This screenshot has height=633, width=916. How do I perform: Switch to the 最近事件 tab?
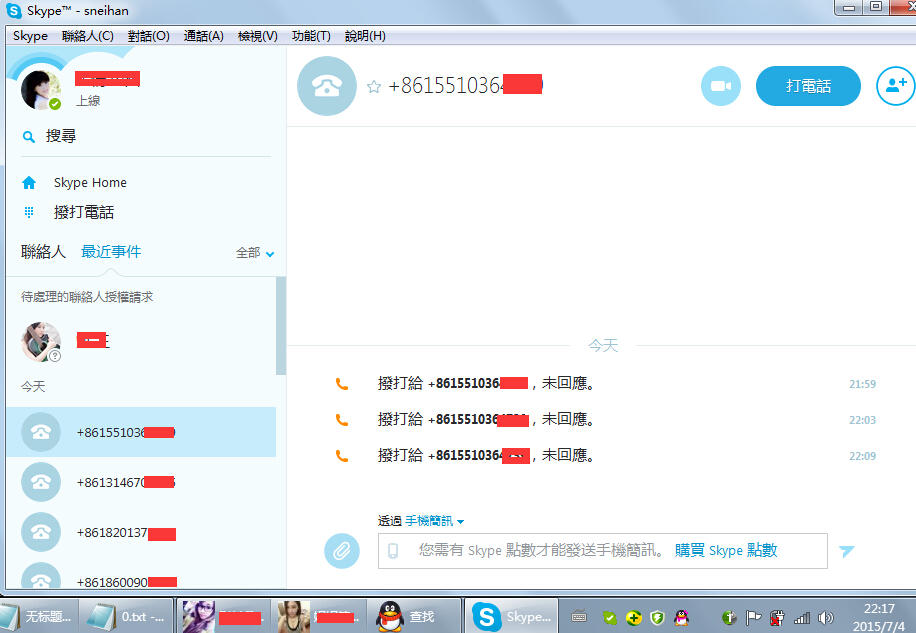pos(111,252)
